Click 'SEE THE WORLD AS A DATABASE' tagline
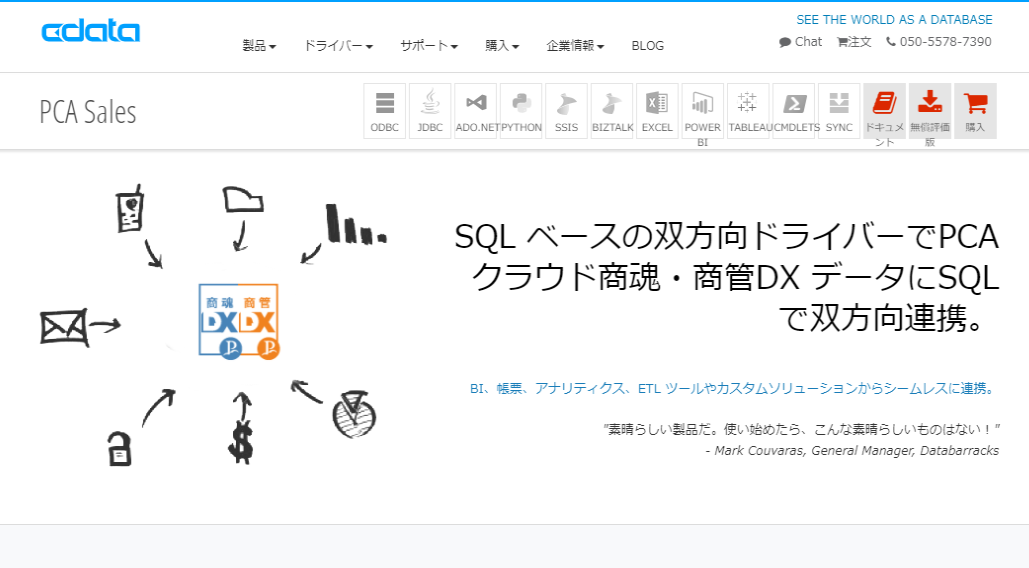1029x568 pixels. [894, 20]
